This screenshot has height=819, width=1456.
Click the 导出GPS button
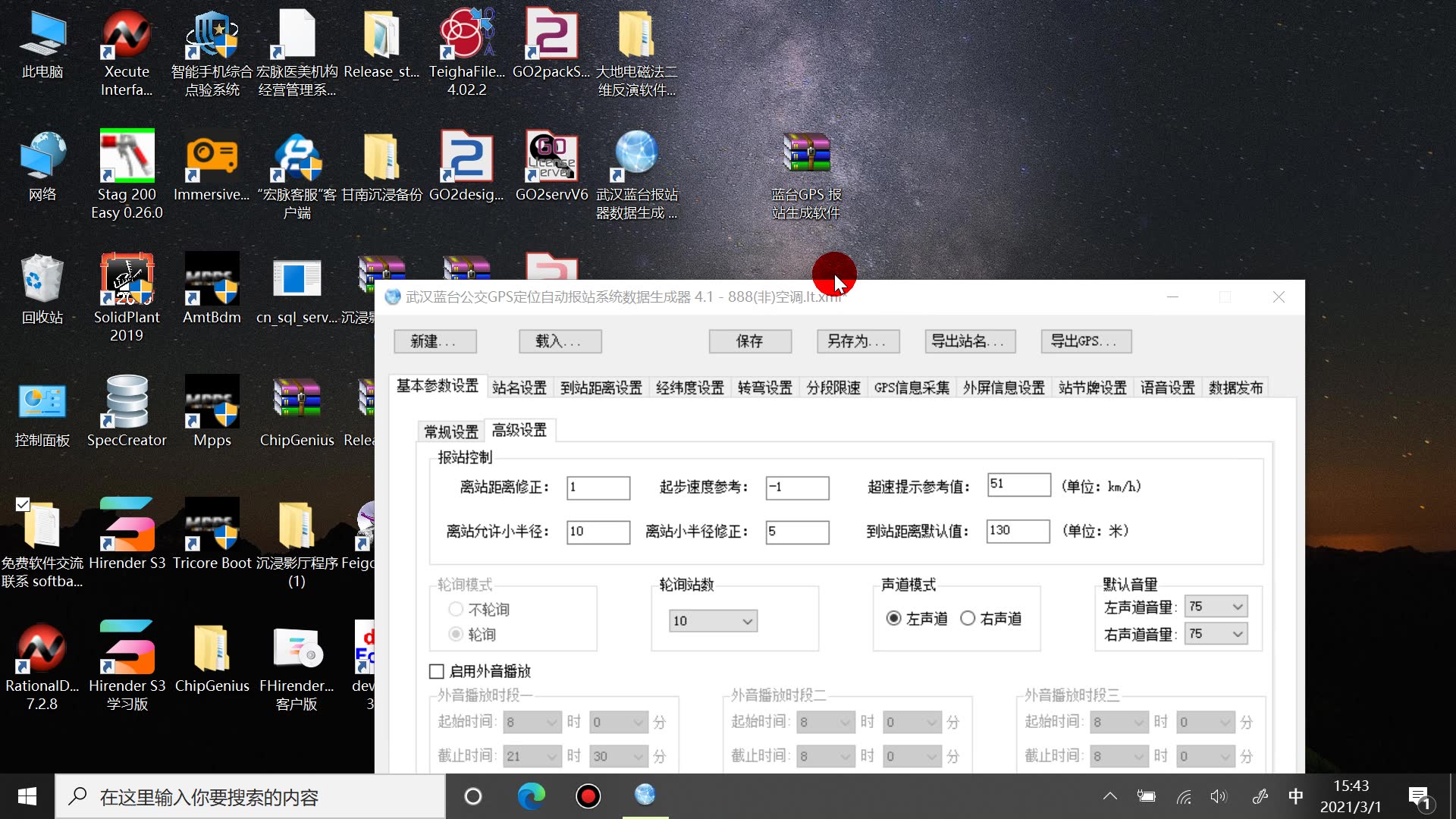click(1087, 341)
